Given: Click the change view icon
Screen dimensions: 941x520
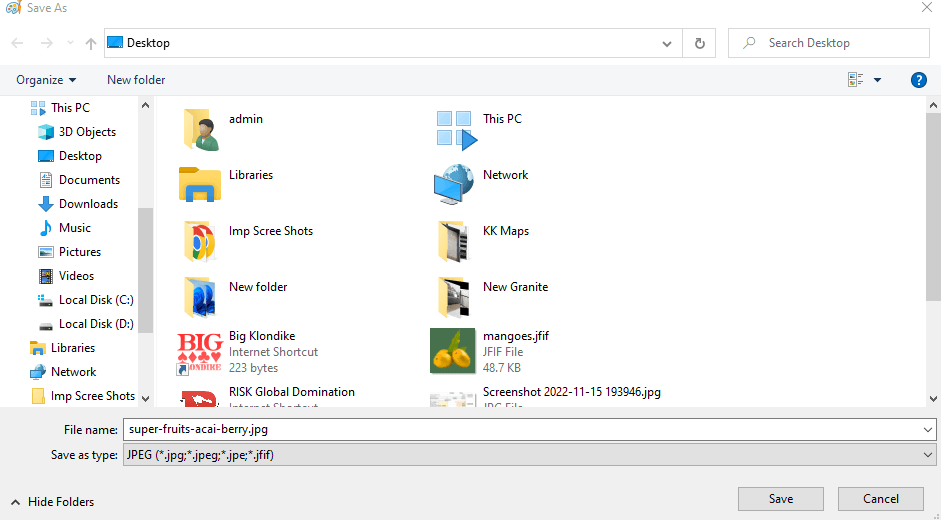Looking at the screenshot, I should tap(855, 79).
